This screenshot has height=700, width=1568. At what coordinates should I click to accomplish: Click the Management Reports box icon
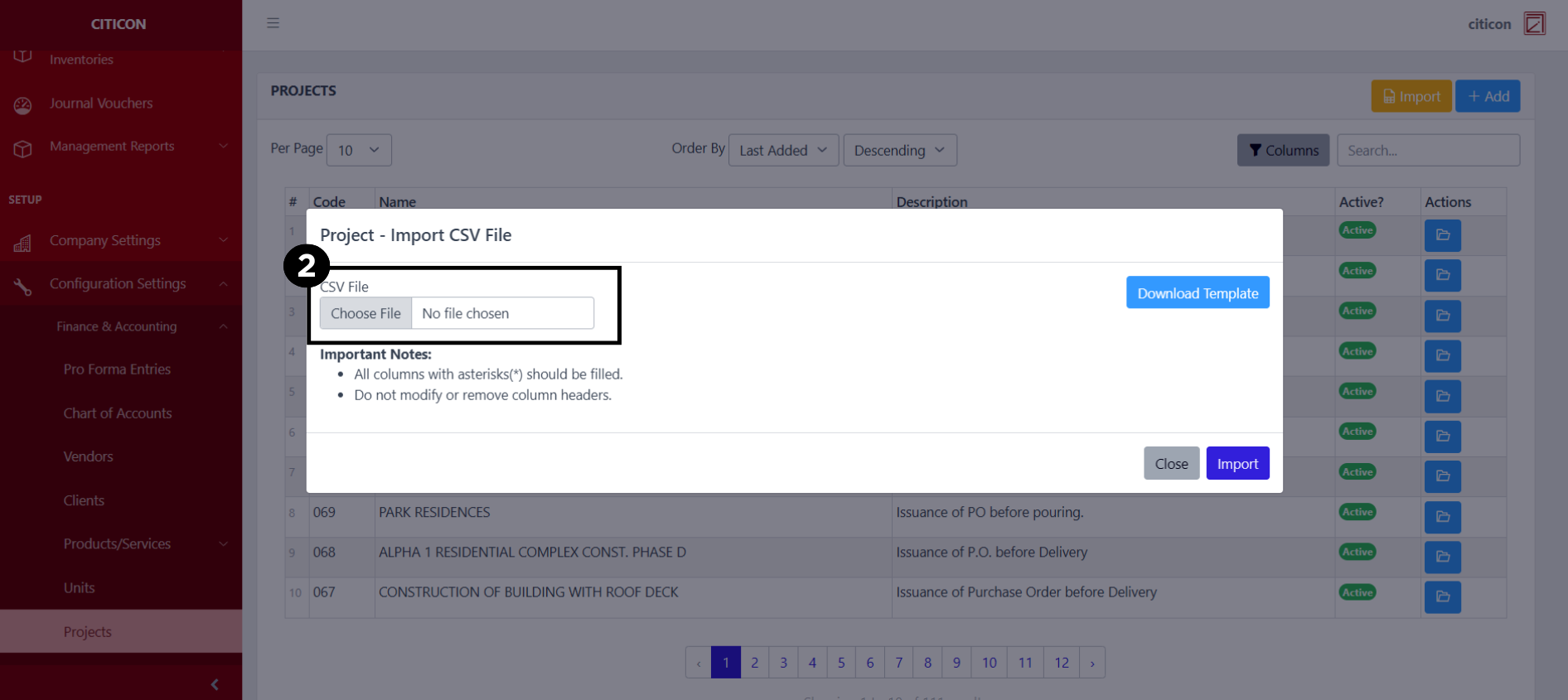[x=22, y=148]
